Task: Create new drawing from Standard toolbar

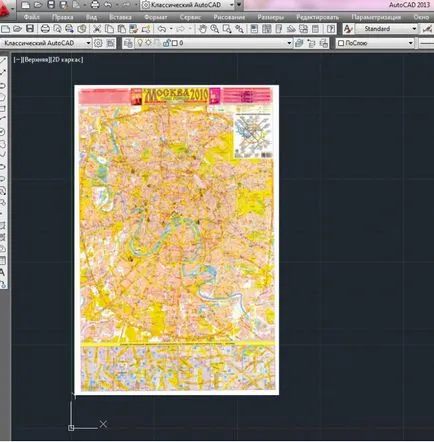Action: [5, 29]
